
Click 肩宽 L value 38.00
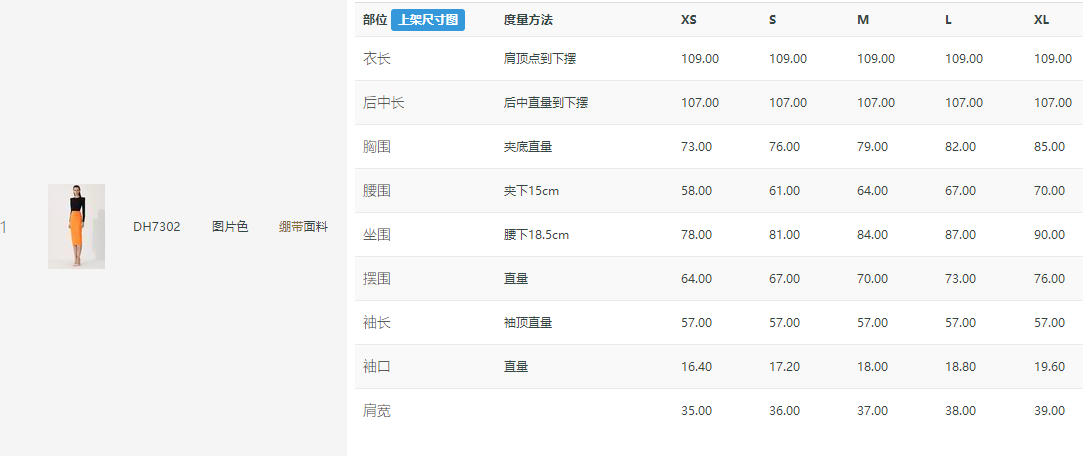click(x=961, y=411)
